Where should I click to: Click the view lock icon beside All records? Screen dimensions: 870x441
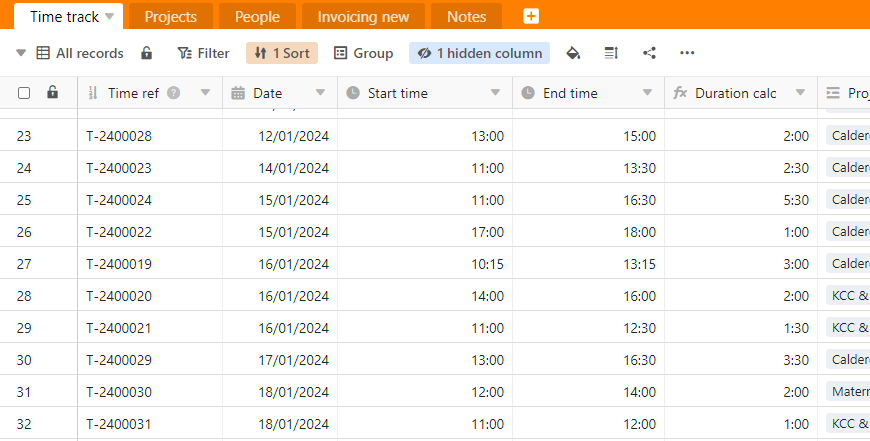tap(146, 53)
